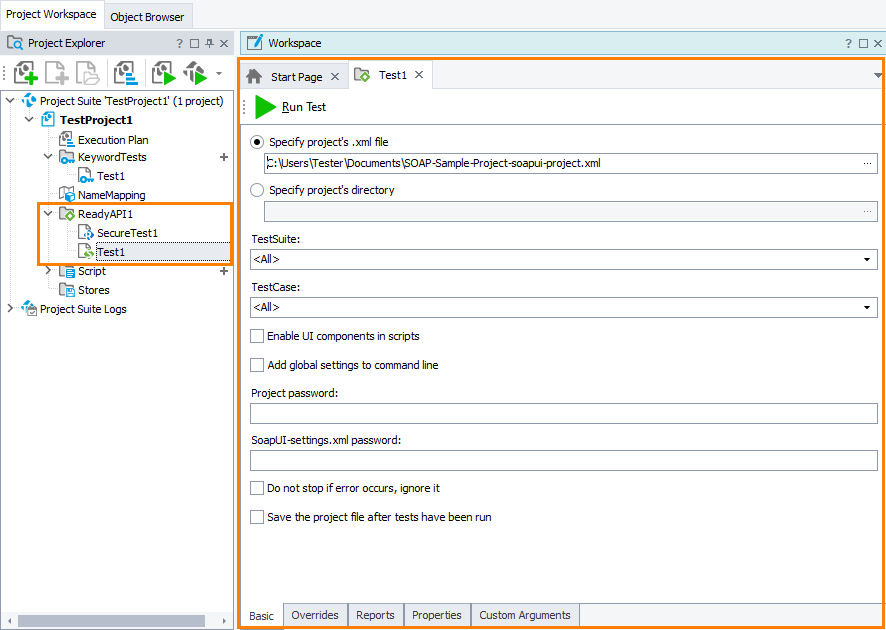Collapse the ReadyAPI1 tree node
The width and height of the screenshot is (886, 630).
tap(47, 213)
